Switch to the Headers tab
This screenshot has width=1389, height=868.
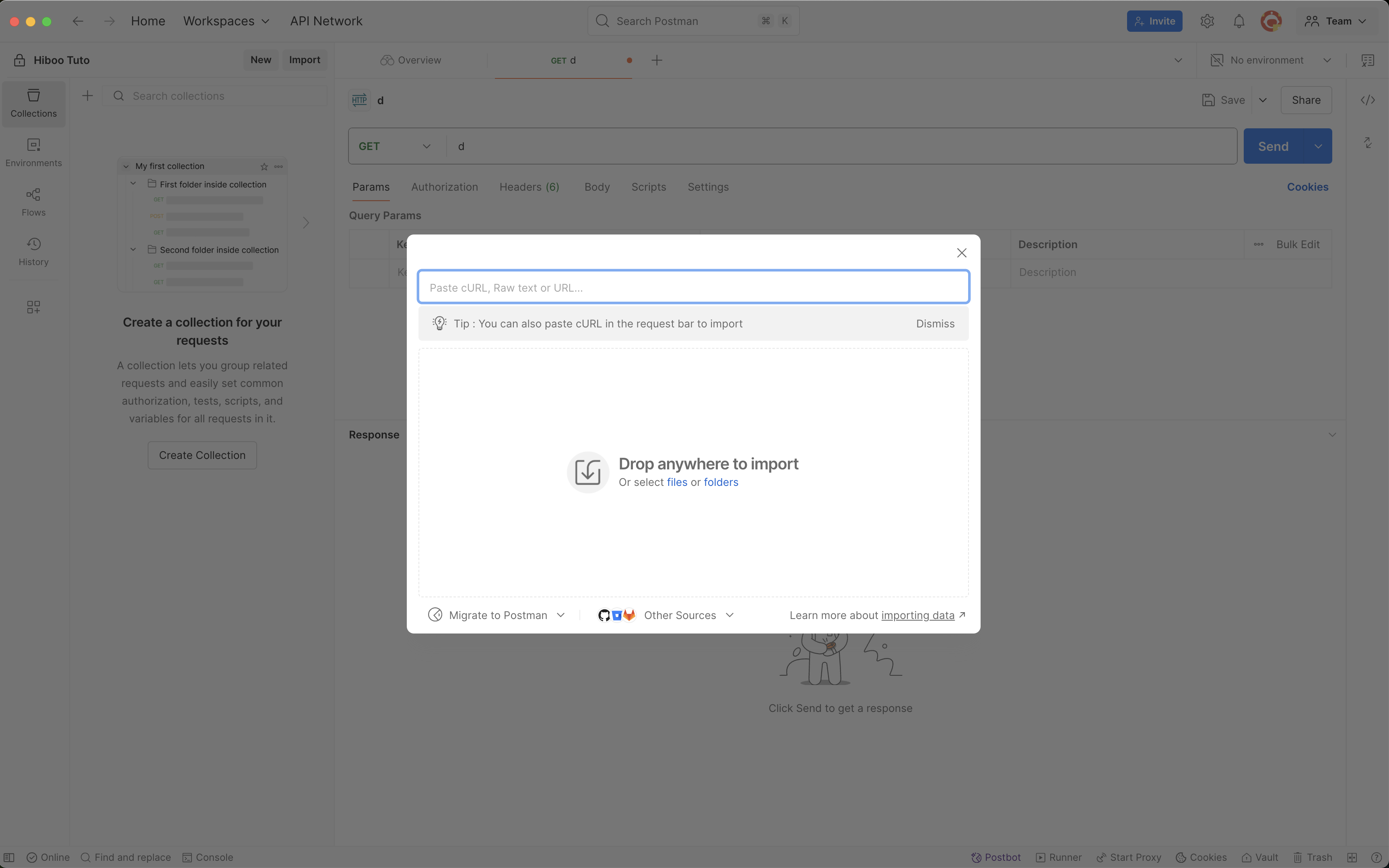(529, 187)
